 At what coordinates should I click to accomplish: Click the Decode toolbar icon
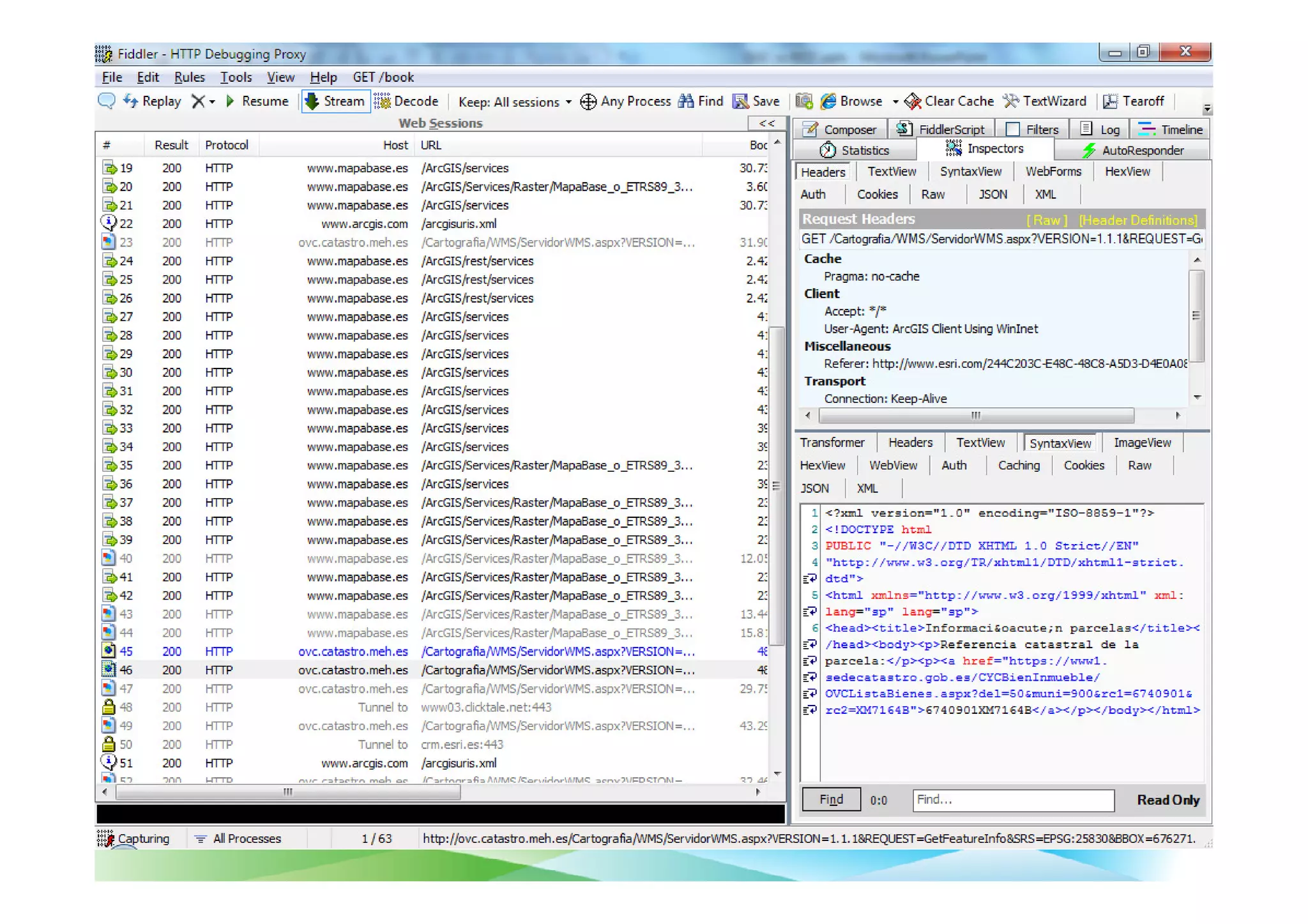click(383, 101)
